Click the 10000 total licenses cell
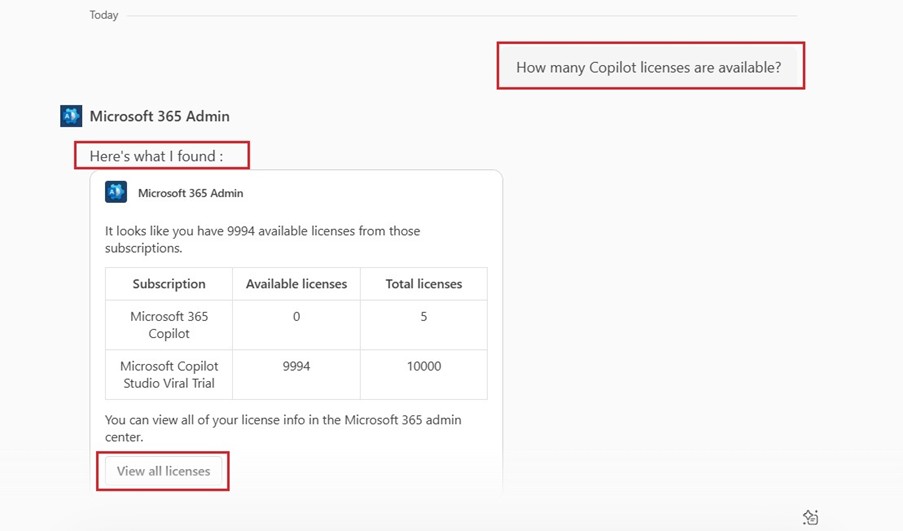Screen dimensions: 903x531 coord(424,374)
